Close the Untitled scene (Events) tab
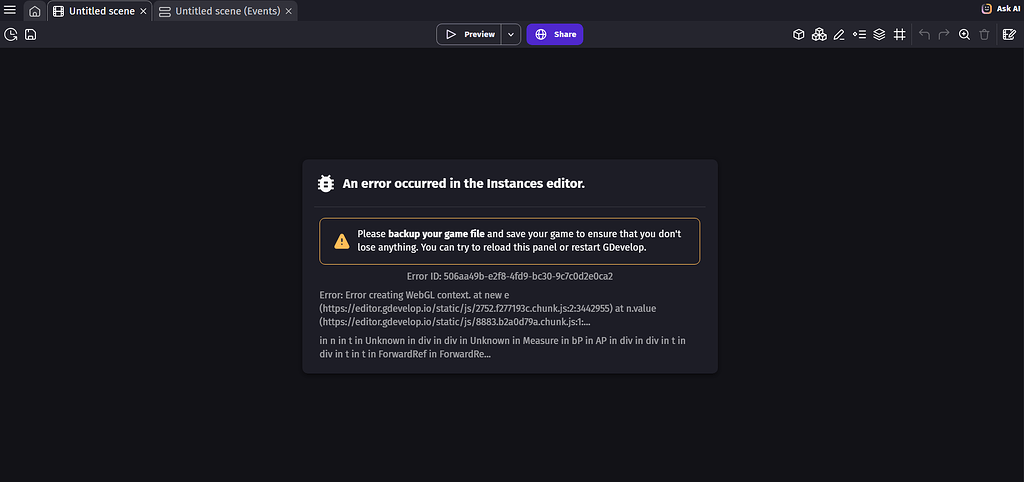Screen dimensions: 1024x482 click(288, 11)
